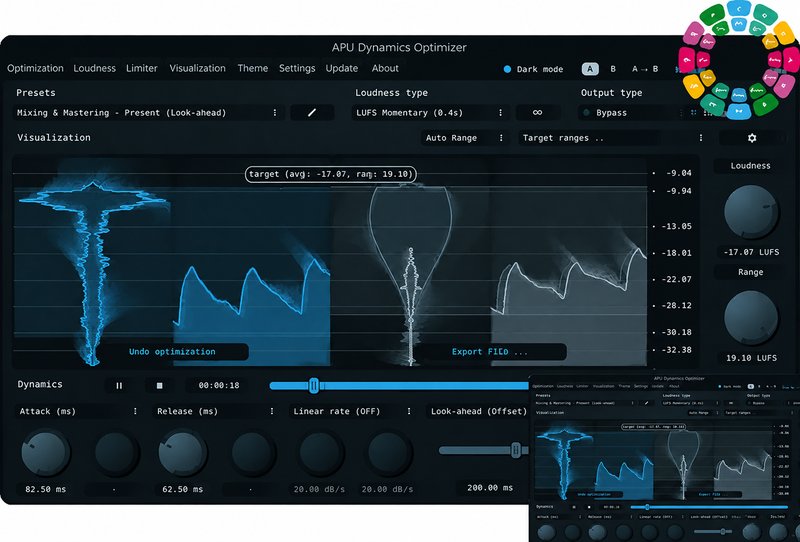
Task: Click the target avg/range tooltip label
Action: [x=331, y=174]
